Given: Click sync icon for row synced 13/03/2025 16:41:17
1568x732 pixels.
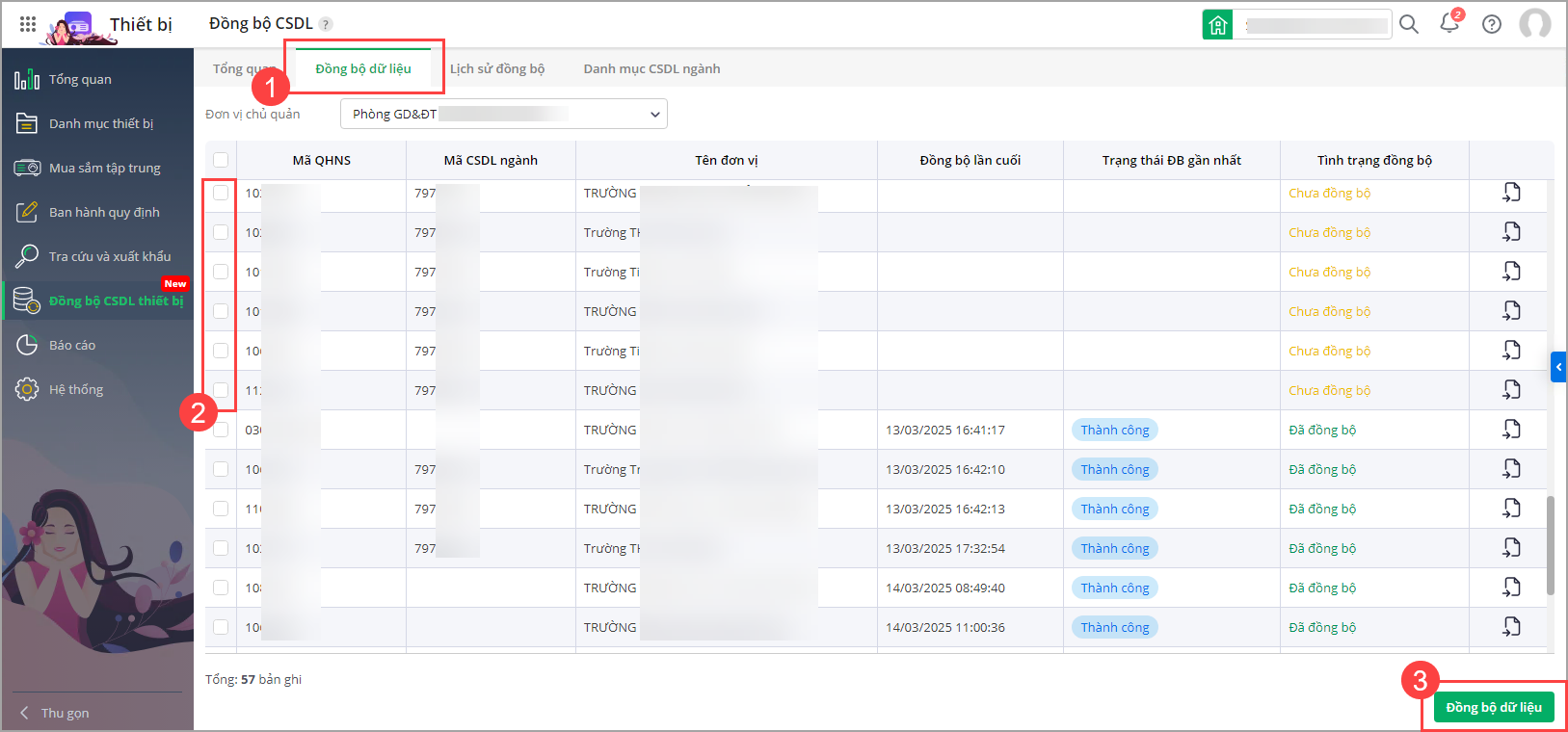Looking at the screenshot, I should click(x=1511, y=430).
